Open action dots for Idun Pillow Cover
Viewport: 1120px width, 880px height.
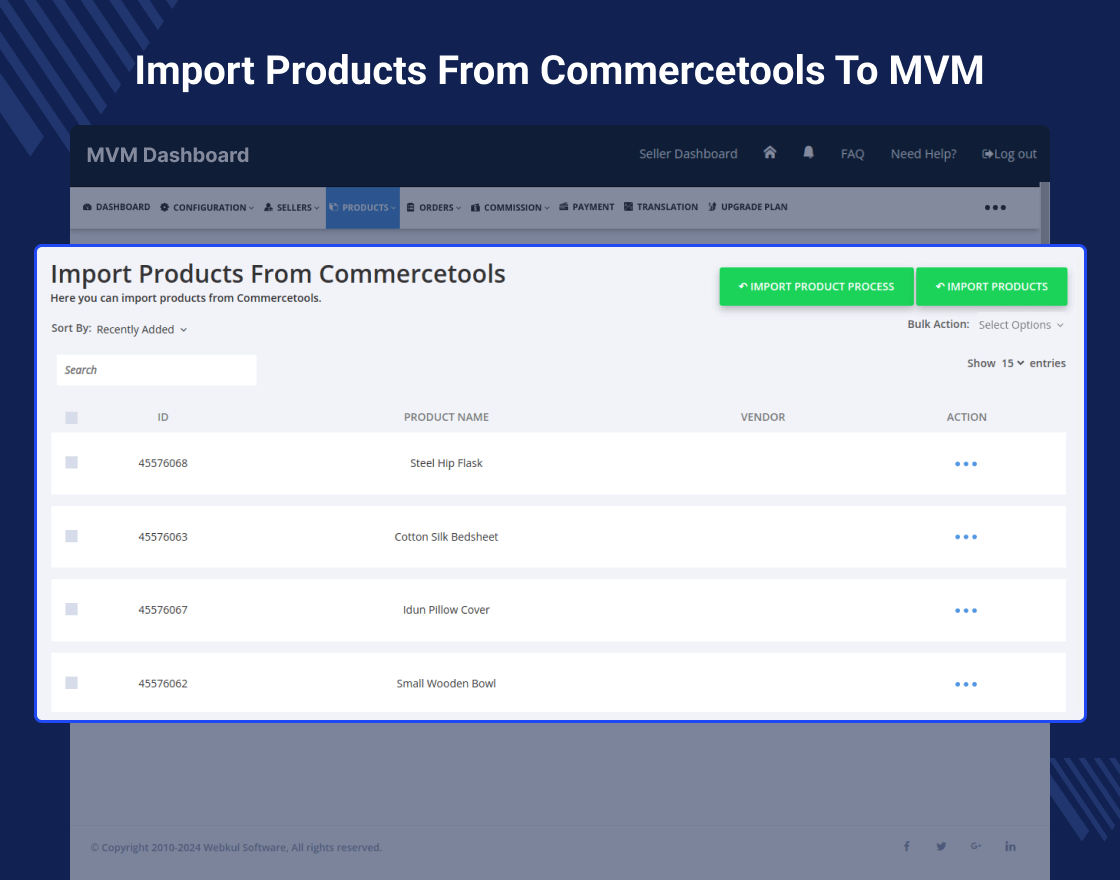click(966, 611)
